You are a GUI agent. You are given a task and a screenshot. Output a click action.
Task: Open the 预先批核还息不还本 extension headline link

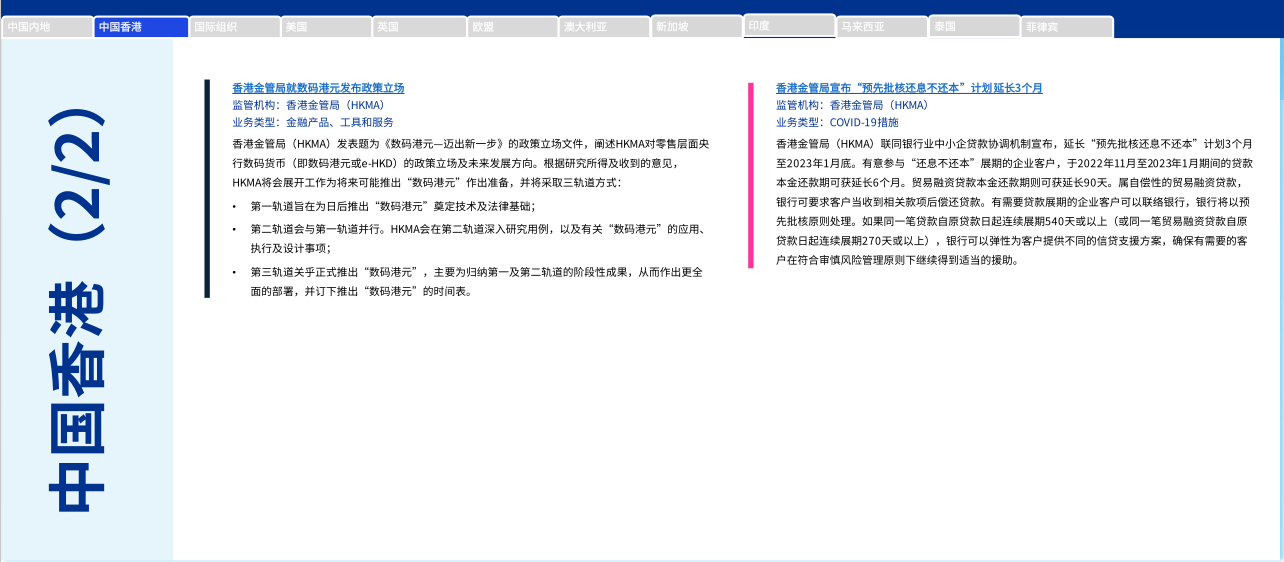tap(909, 88)
